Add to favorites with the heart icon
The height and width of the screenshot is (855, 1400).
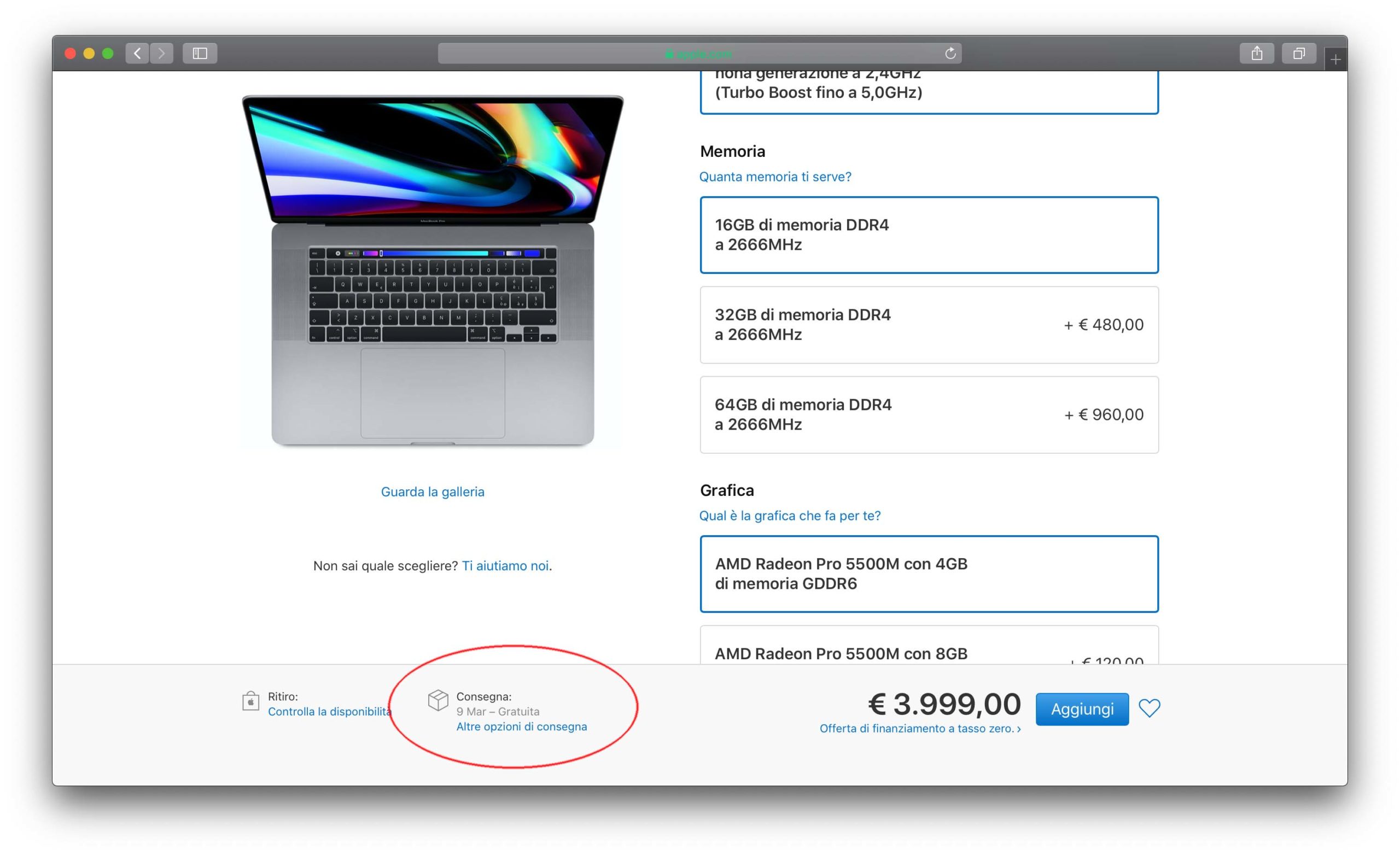pyautogui.click(x=1149, y=708)
